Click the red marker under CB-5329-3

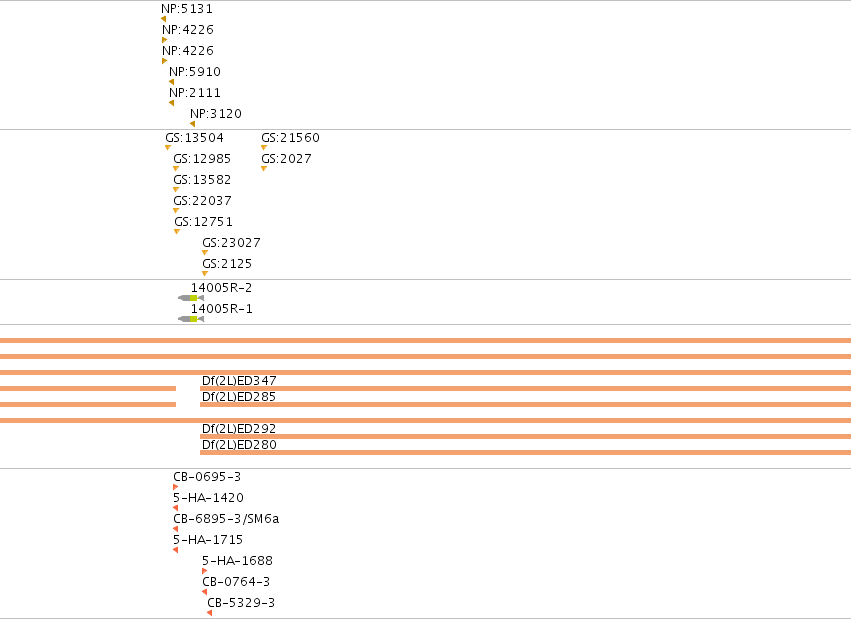click(x=209, y=613)
